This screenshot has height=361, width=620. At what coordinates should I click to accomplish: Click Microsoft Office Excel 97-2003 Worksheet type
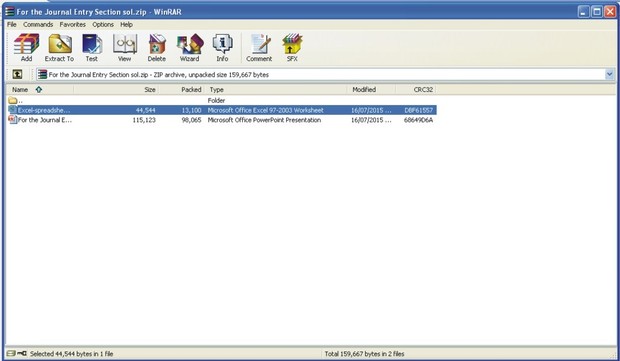coord(265,110)
